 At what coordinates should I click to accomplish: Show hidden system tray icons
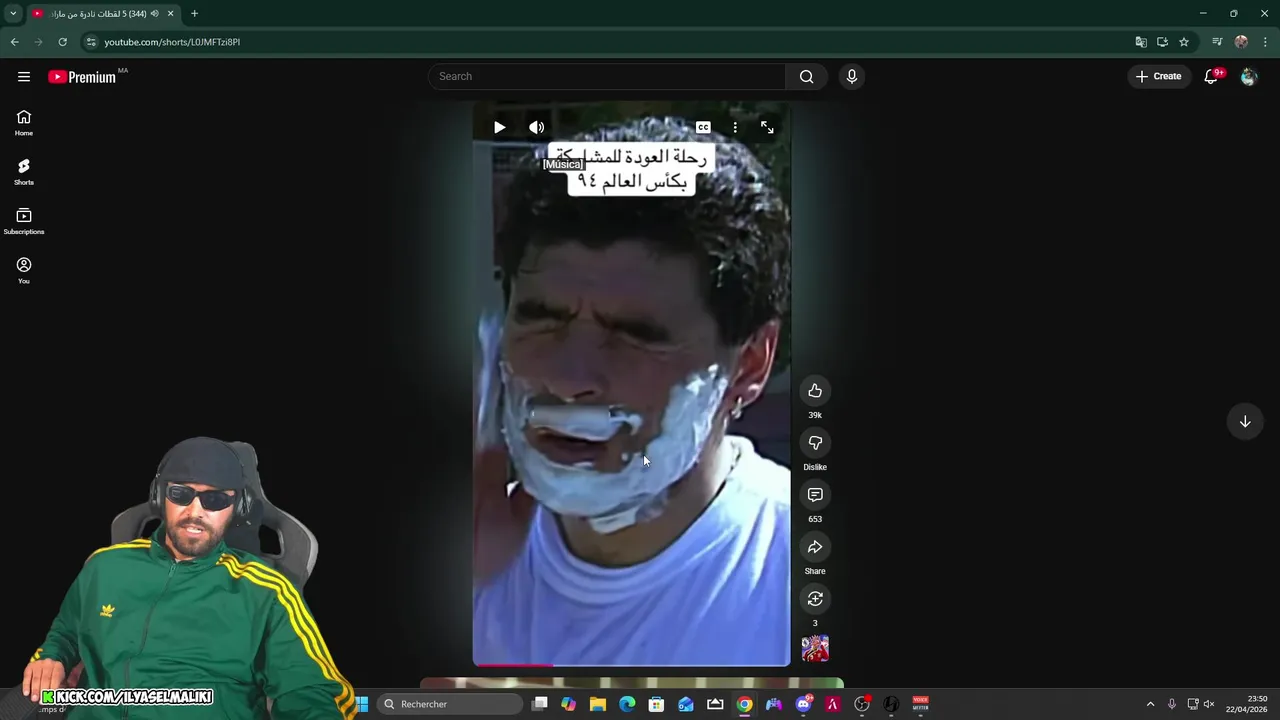click(1150, 704)
